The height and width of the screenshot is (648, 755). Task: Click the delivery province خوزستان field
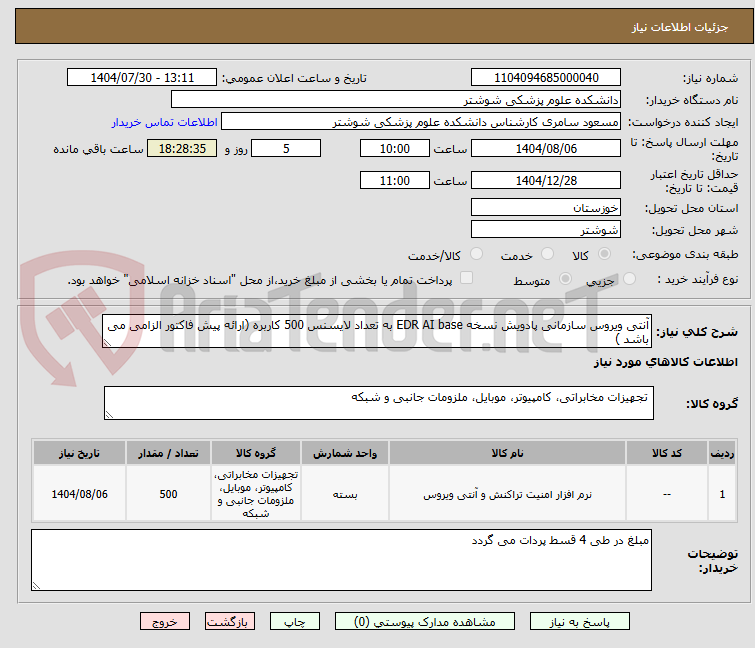pos(546,207)
